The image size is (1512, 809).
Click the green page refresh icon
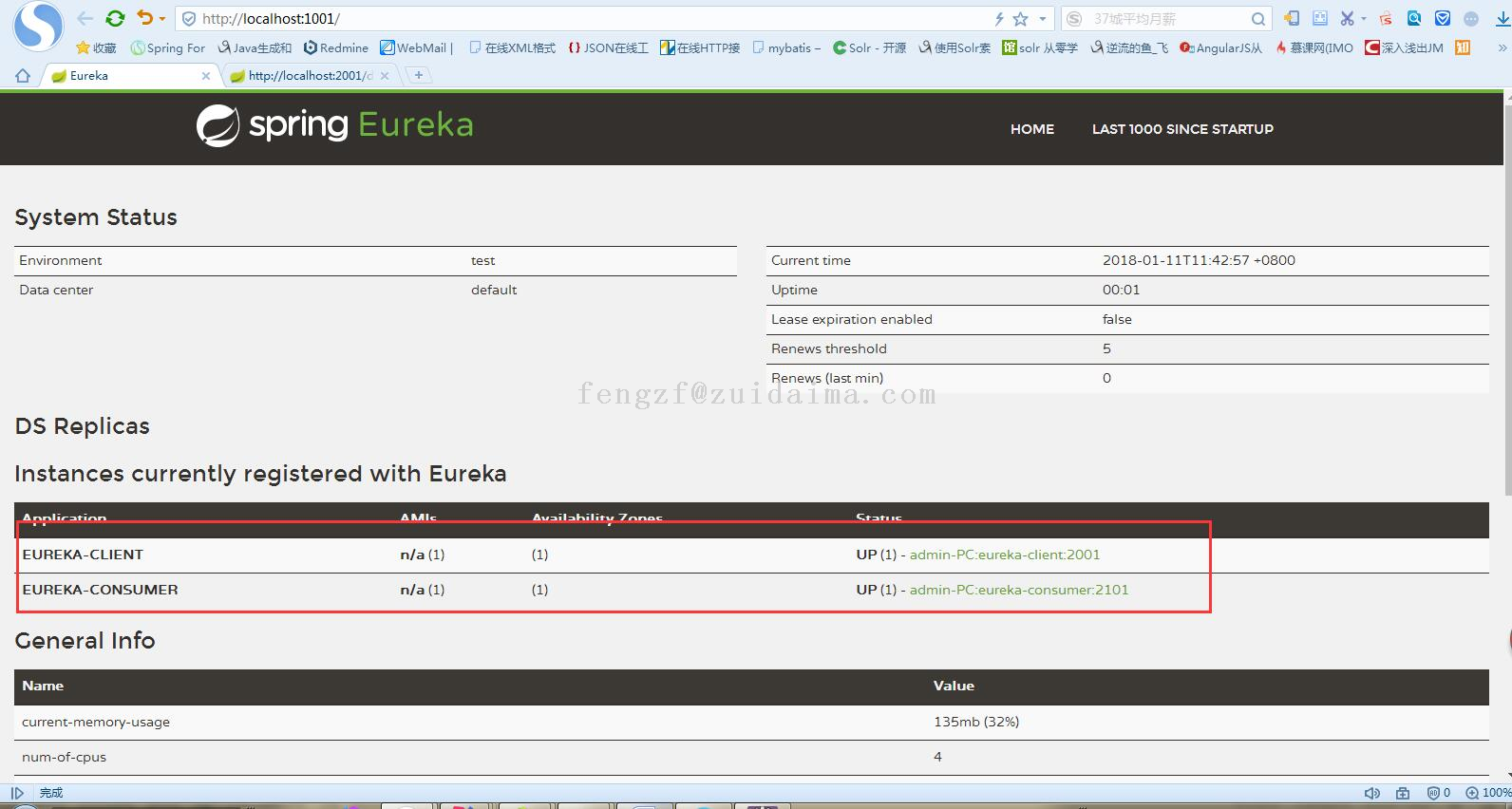115,18
